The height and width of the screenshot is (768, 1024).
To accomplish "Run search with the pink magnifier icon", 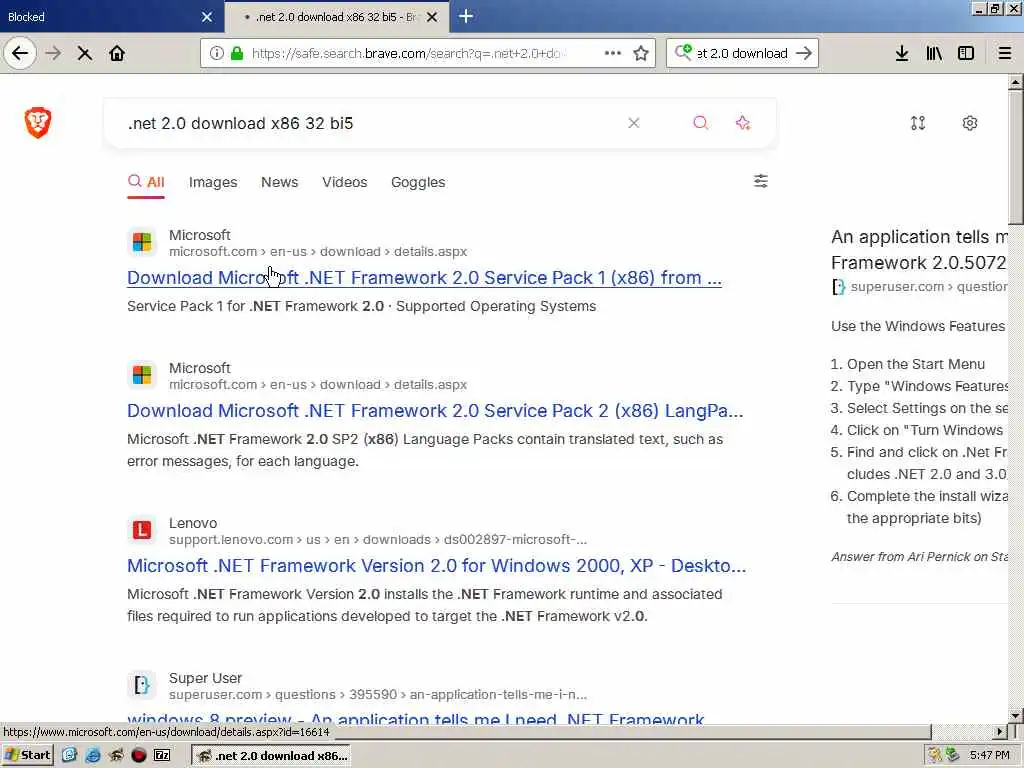I will 700,123.
